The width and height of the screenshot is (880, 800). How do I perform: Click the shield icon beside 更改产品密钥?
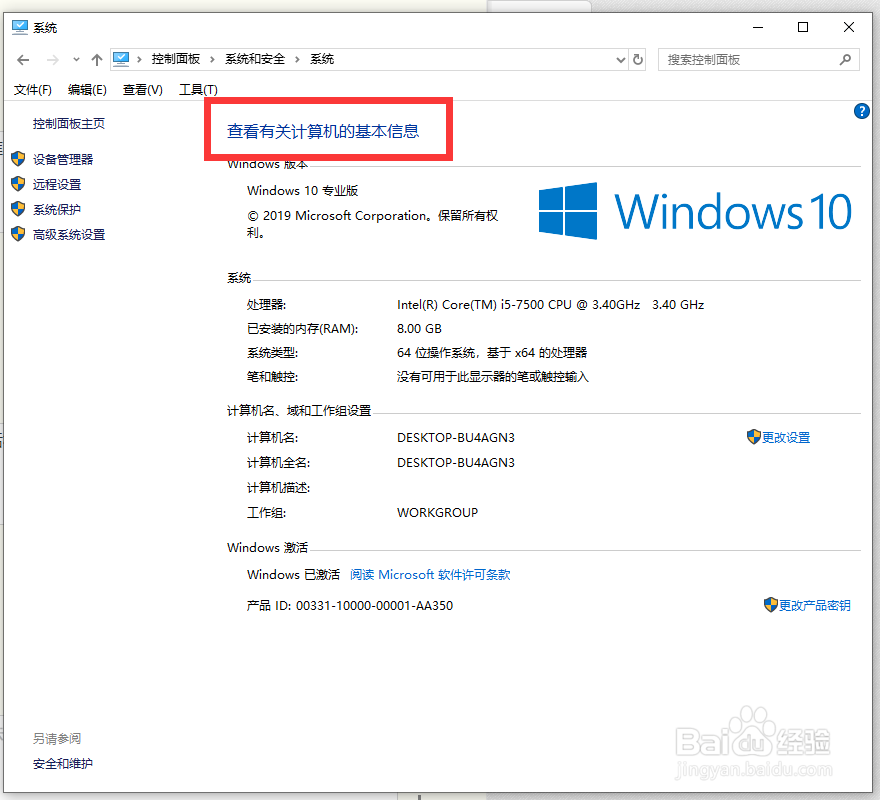[771, 605]
